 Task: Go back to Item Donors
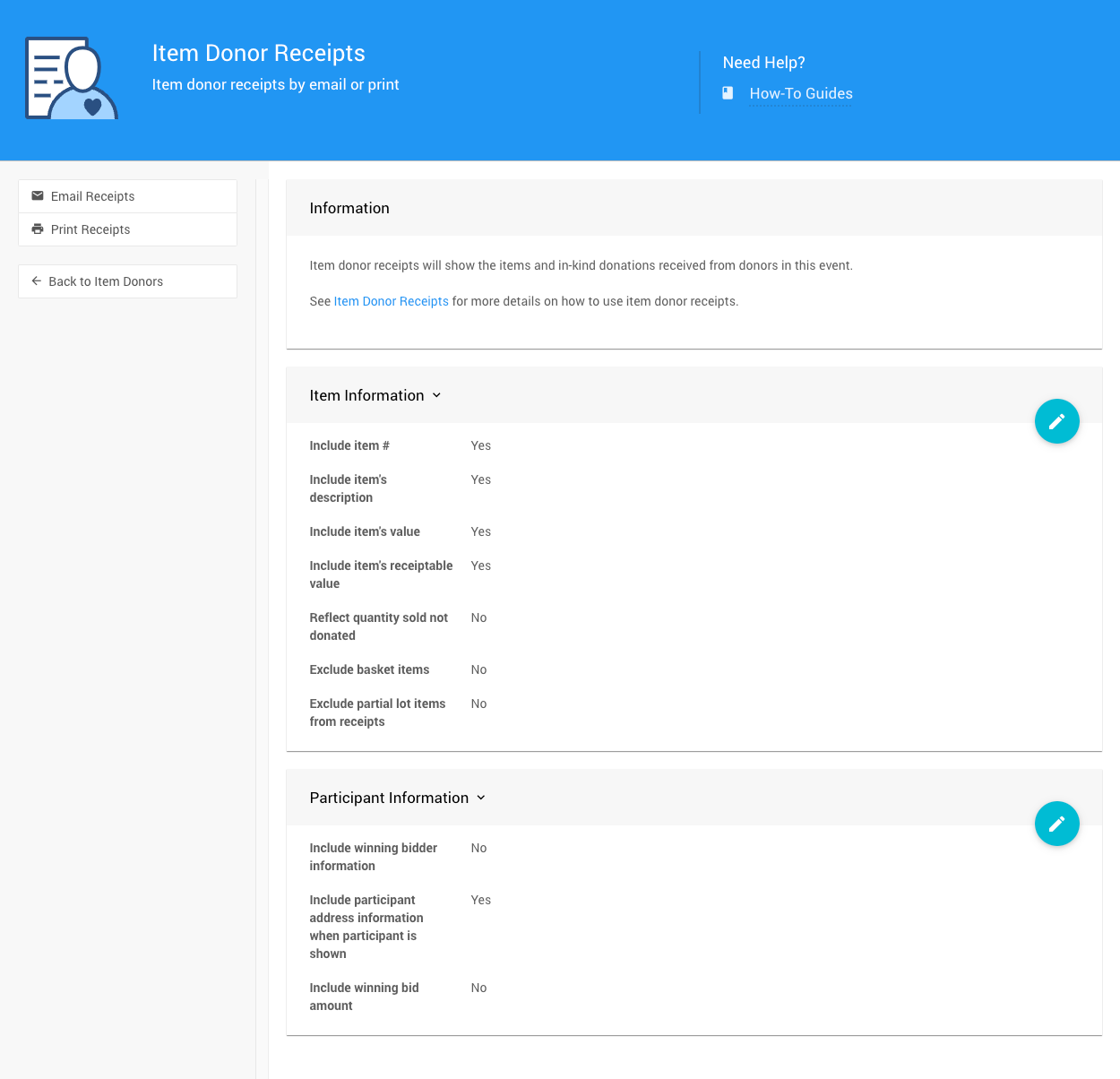pyautogui.click(x=106, y=281)
